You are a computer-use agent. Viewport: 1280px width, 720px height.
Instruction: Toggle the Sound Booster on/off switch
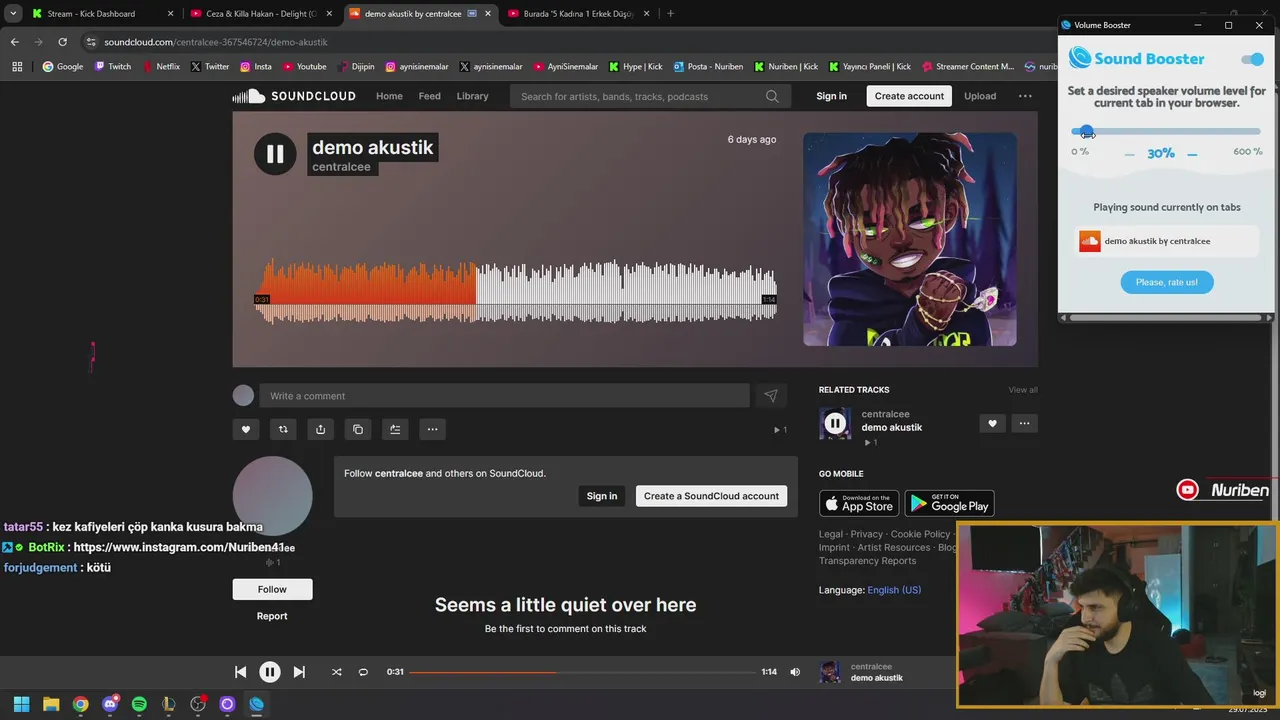pos(1252,59)
